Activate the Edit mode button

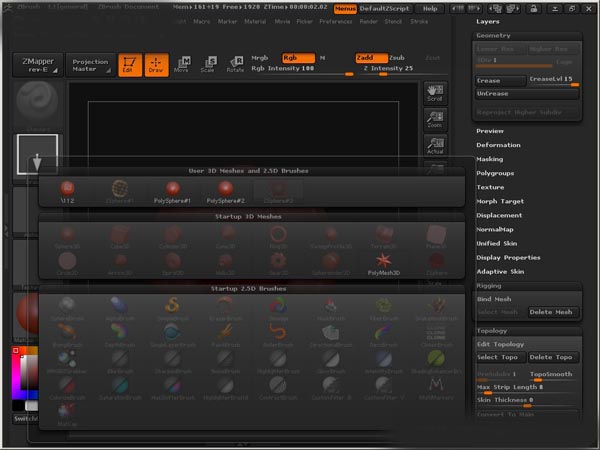(129, 65)
